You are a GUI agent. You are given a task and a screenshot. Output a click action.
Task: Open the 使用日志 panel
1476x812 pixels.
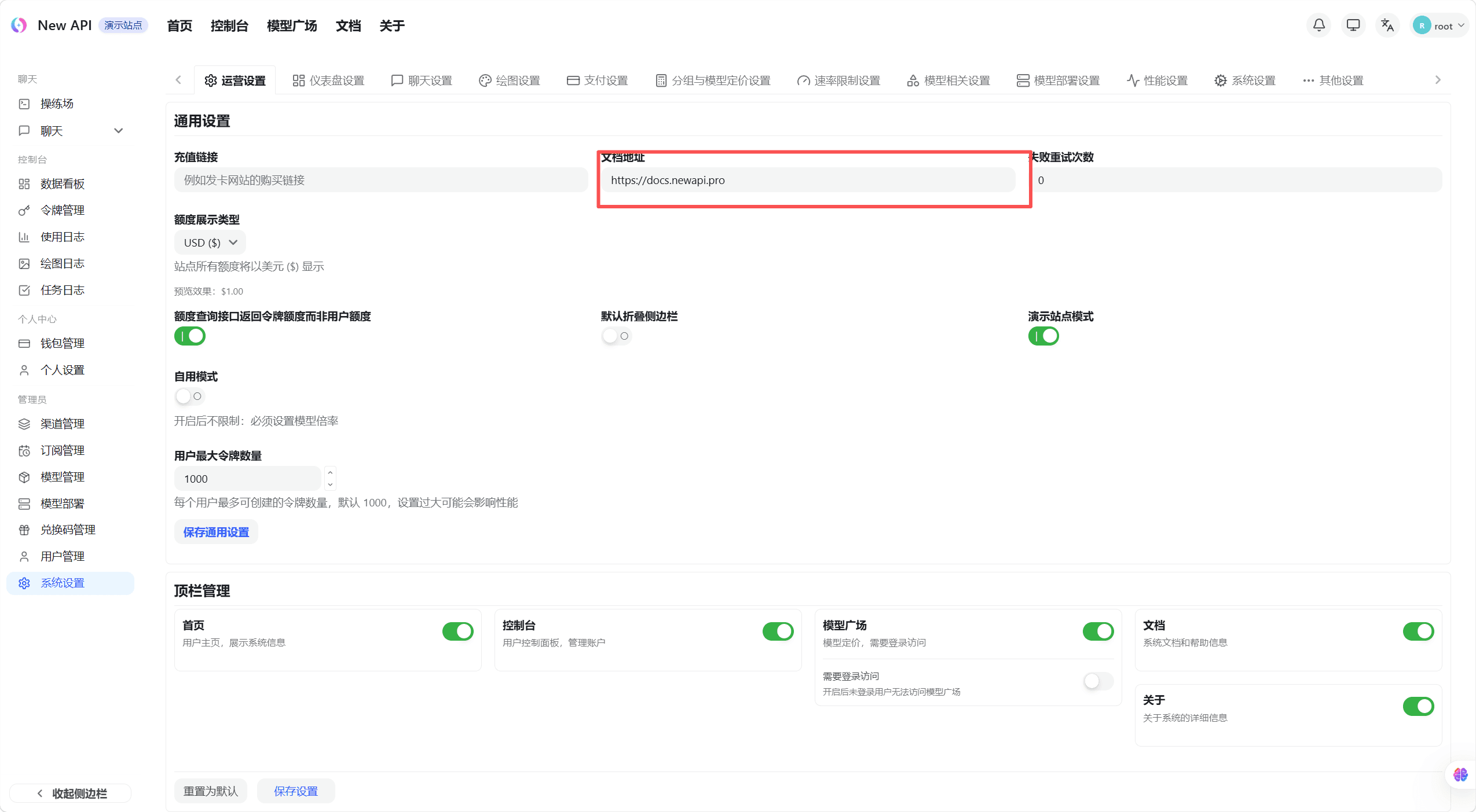tap(62, 237)
